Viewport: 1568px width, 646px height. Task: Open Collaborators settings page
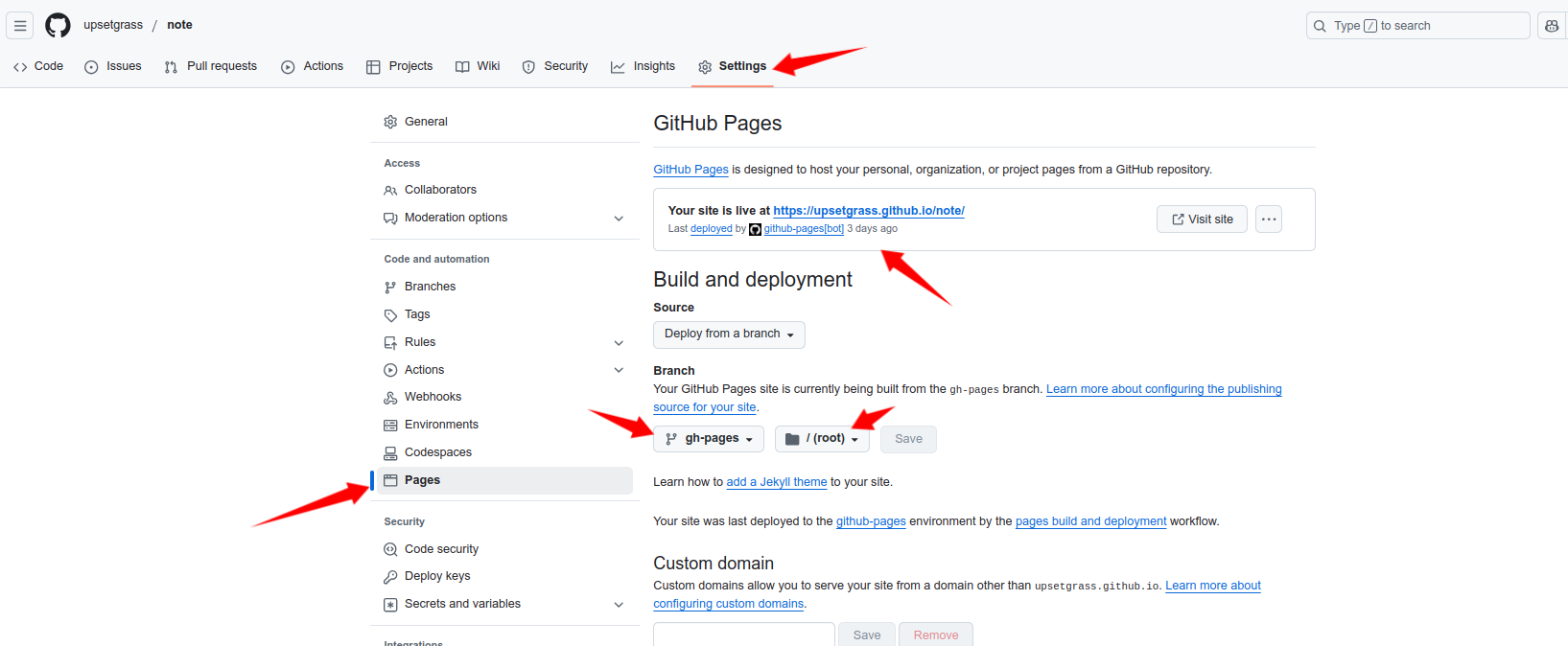click(x=505, y=190)
